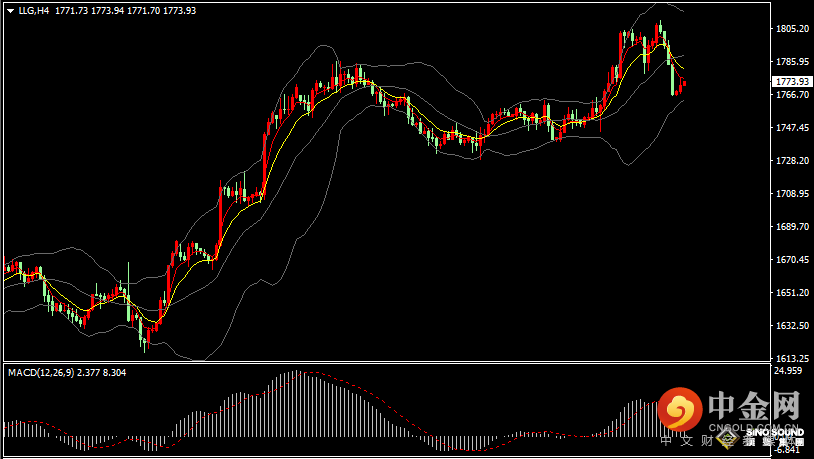This screenshot has width=814, height=459.
Task: Click the 1651.20 price axis label
Action: click(792, 293)
